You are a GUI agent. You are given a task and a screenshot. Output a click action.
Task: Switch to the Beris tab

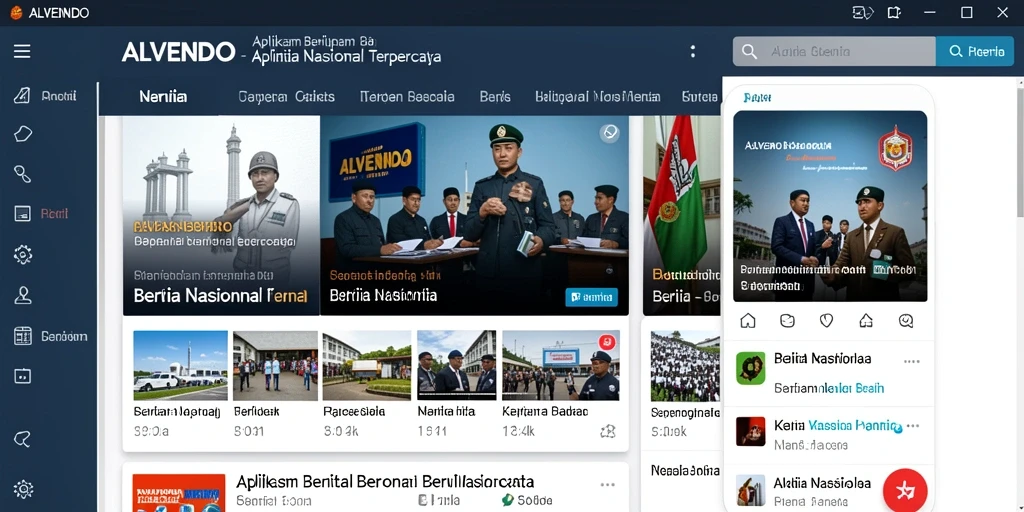[495, 97]
